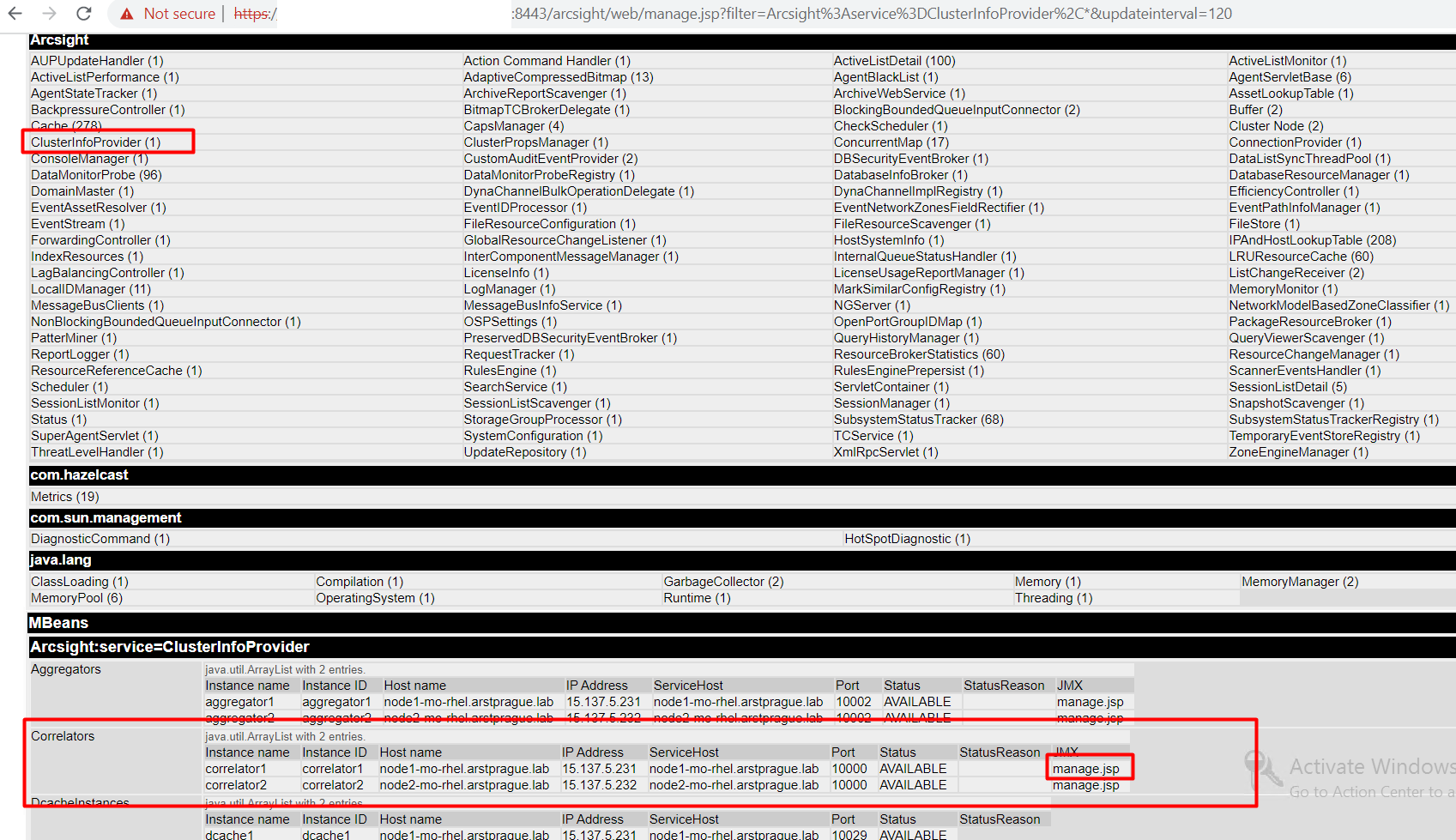Open the GarbageCollector (2) link
This screenshot has width=1456, height=840.
tap(723, 582)
